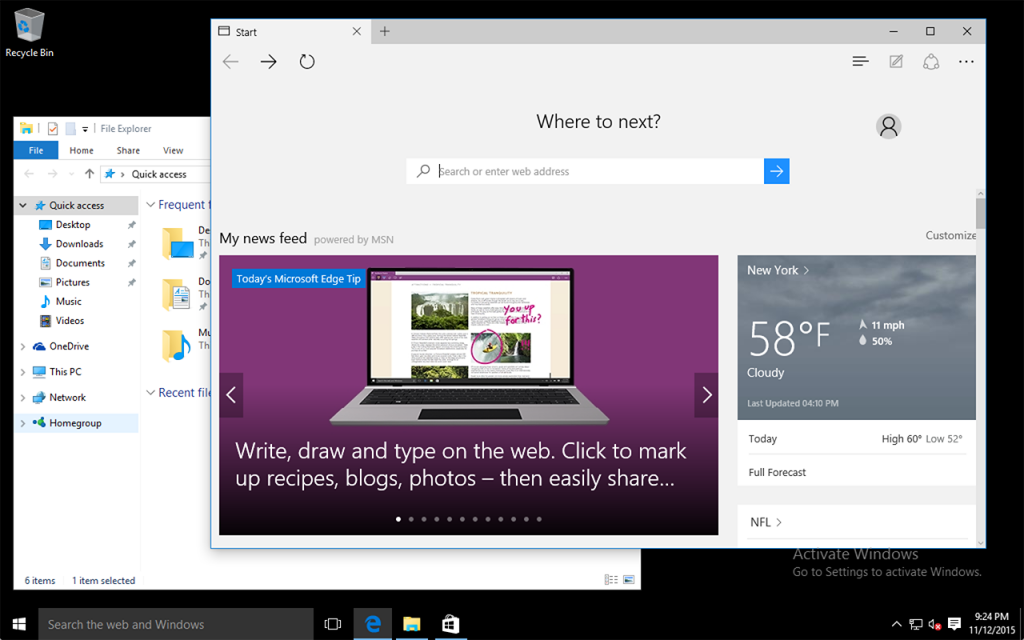Collapse the Quick access tree node
The image size is (1024, 640).
click(x=23, y=205)
